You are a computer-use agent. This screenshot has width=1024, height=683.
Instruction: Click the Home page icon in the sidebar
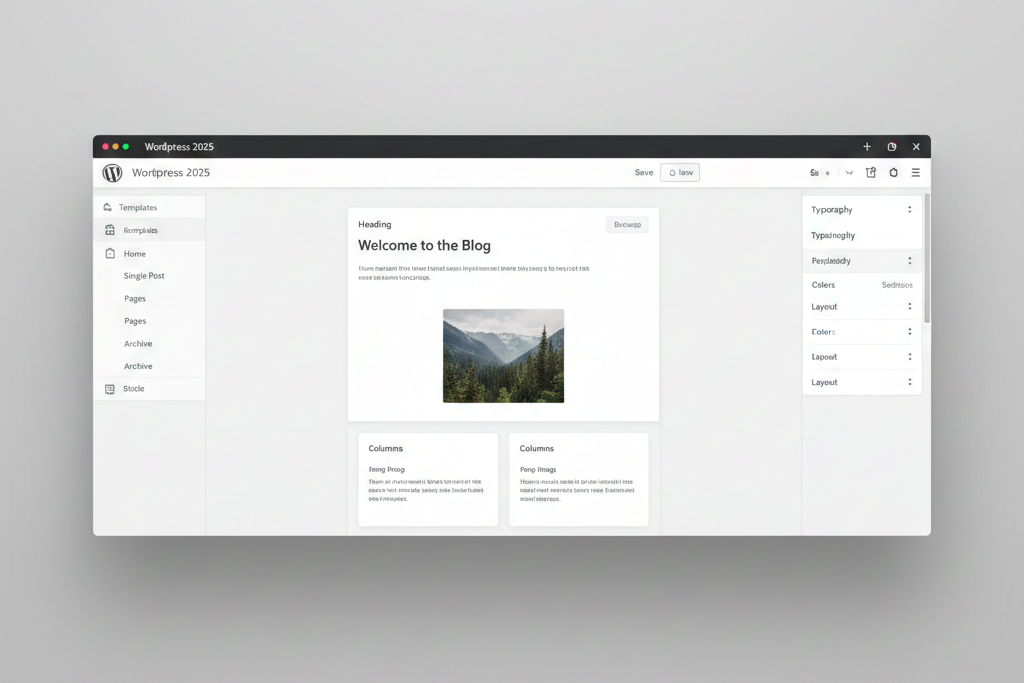coord(109,253)
